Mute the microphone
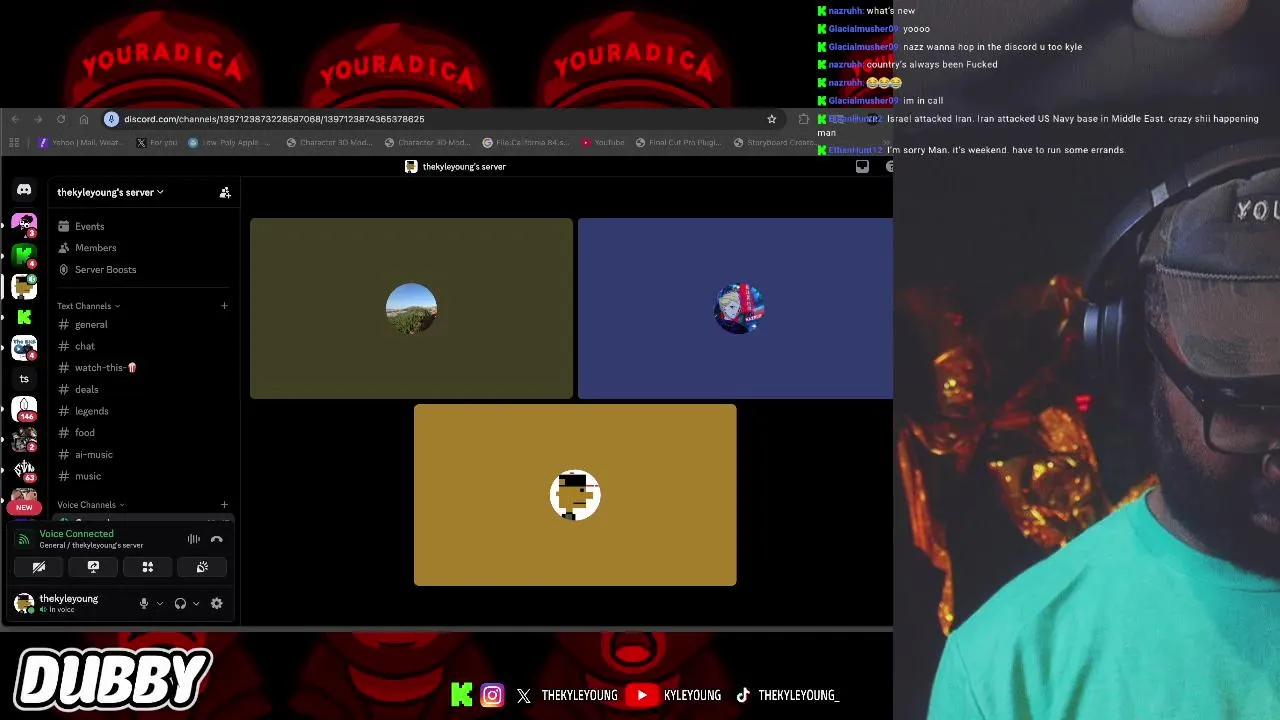 click(x=144, y=603)
